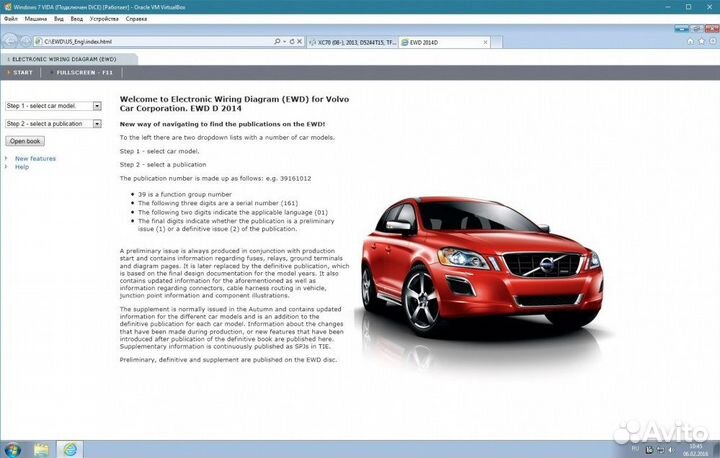Click the search magnifier in the address bar

[277, 41]
